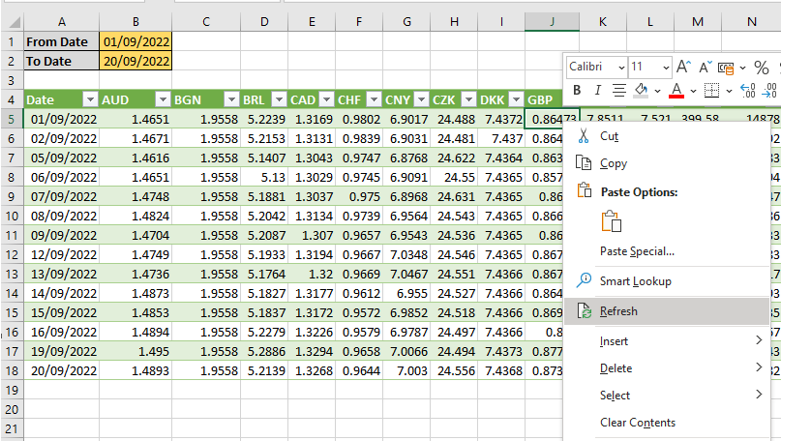Select CZK value 24.622
The image size is (786, 443).
click(x=454, y=158)
